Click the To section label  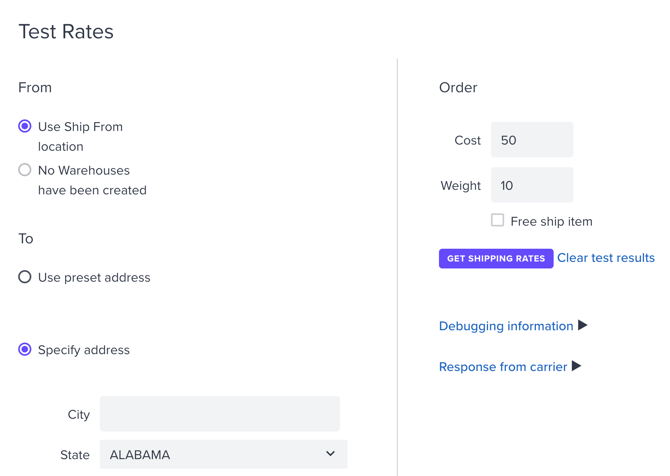point(26,238)
